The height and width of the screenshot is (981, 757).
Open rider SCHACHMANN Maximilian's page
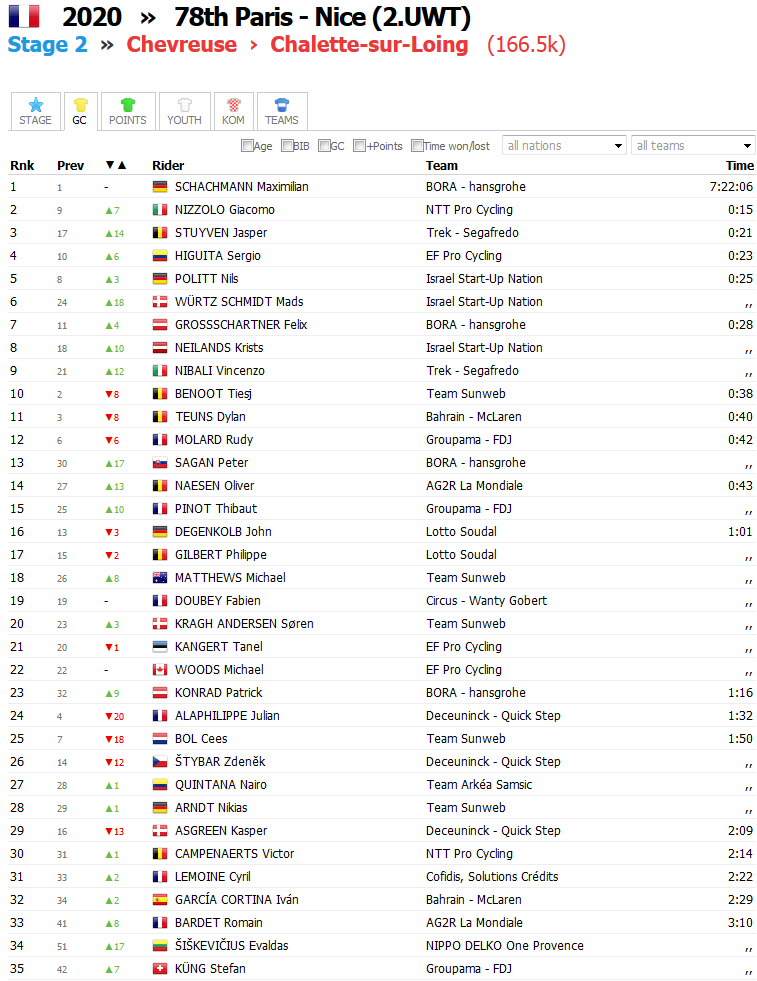241,187
